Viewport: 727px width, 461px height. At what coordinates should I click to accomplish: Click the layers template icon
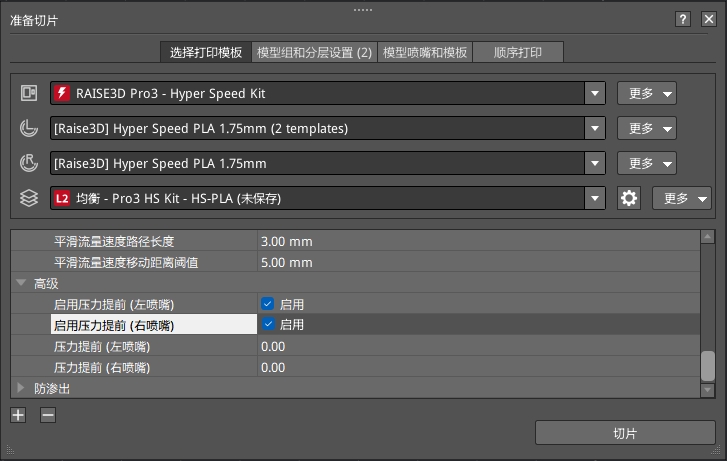(29, 198)
